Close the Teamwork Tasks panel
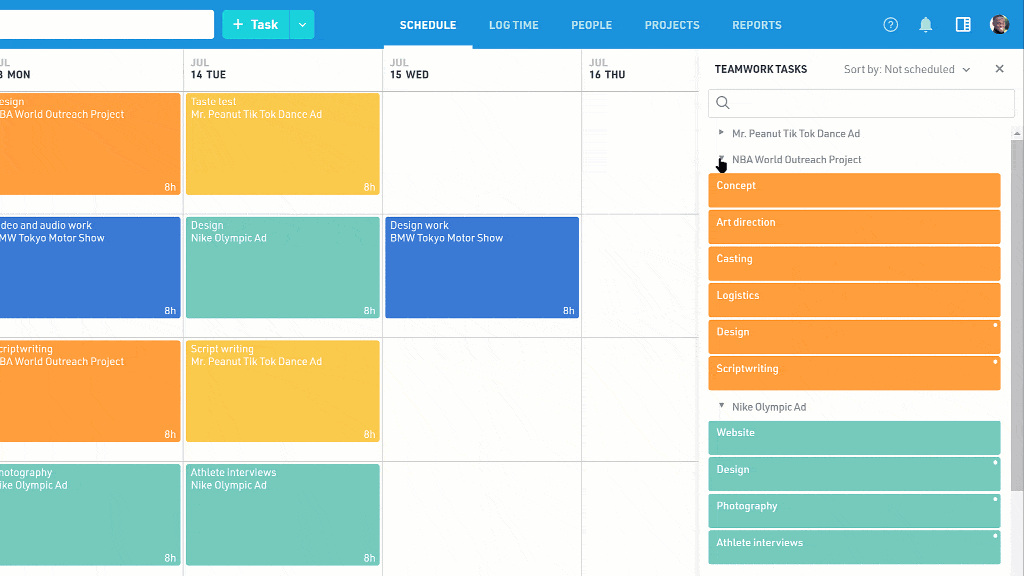This screenshot has height=576, width=1024. click(999, 69)
